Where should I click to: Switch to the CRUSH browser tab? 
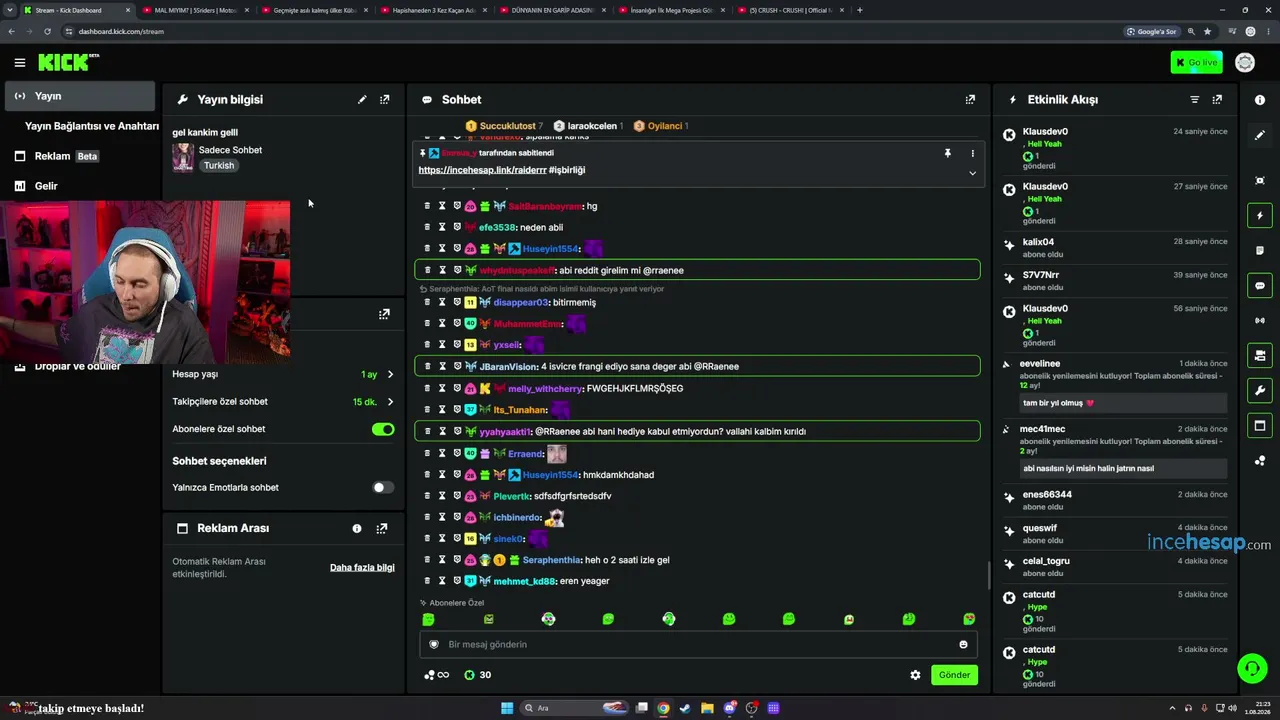click(790, 10)
